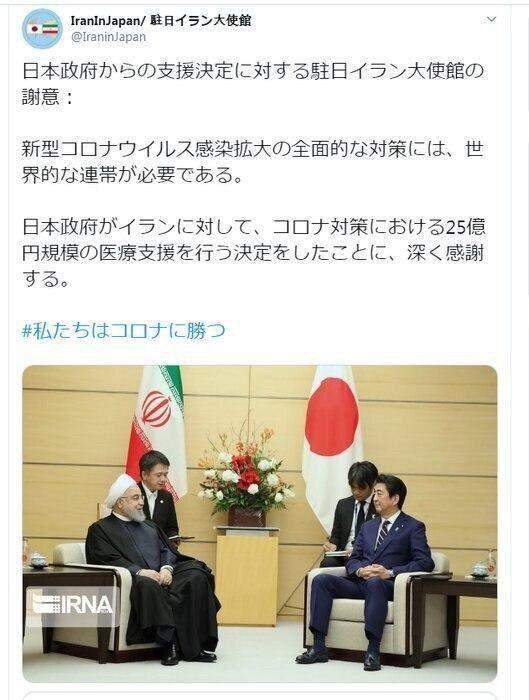Image resolution: width=529 pixels, height=700 pixels.
Task: Click the seated man wearing white turban
Action: [152, 567]
